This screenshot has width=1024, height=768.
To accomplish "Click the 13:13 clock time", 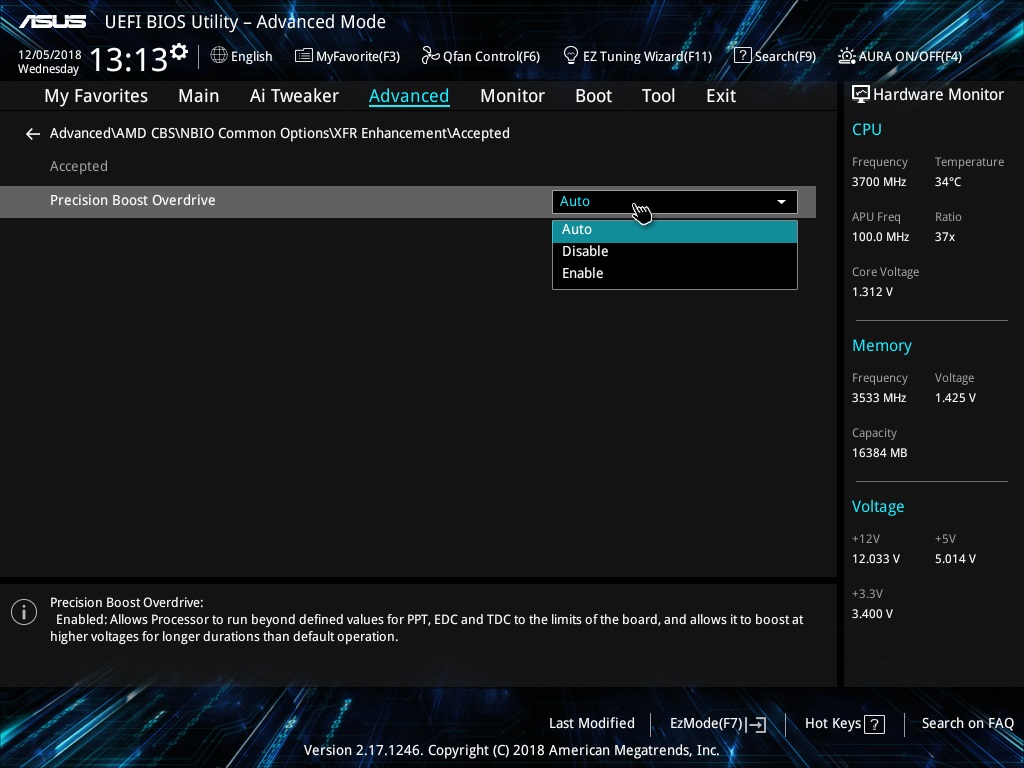I will pos(128,59).
